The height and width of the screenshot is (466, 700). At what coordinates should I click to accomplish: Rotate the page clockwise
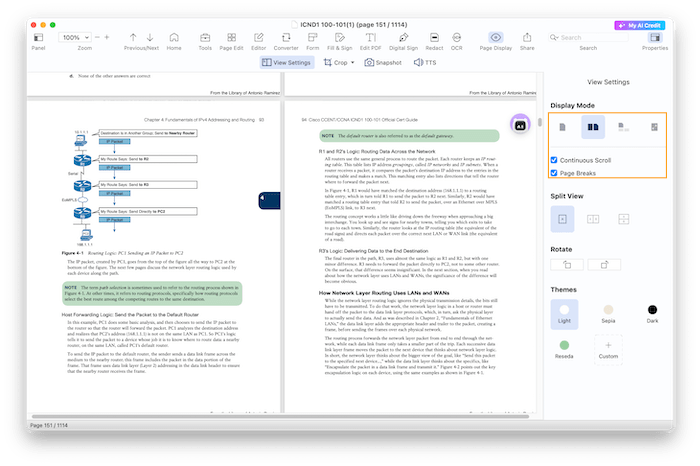(604, 265)
